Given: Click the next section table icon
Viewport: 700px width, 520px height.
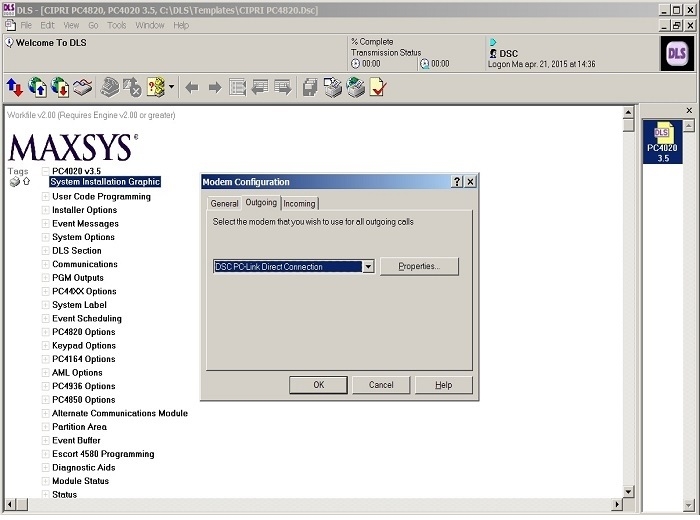Looking at the screenshot, I should (x=283, y=87).
